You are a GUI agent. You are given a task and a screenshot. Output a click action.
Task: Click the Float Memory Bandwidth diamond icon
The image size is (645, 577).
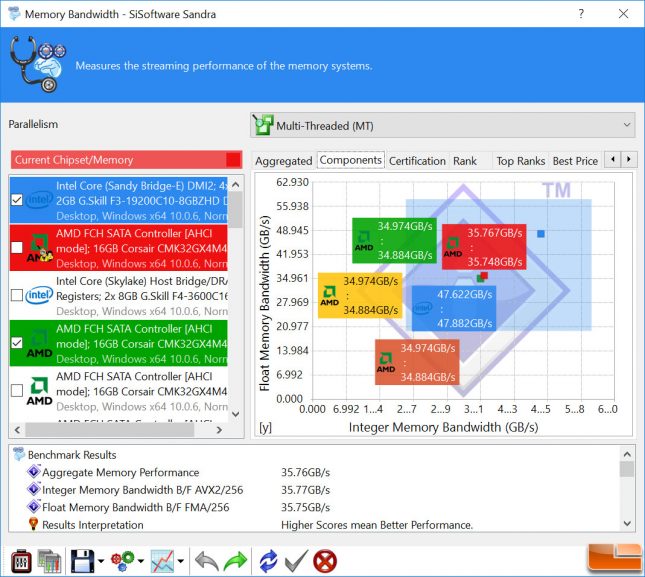coord(34,507)
